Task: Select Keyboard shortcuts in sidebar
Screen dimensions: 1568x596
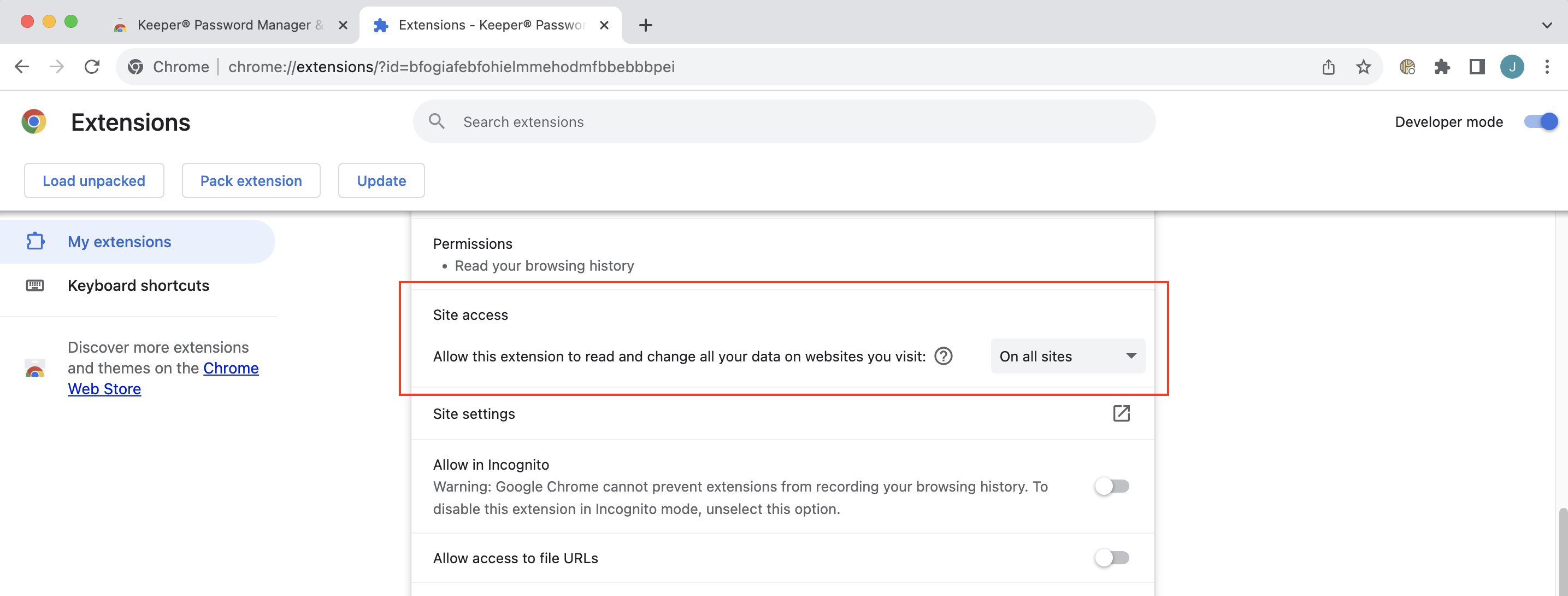Action: [138, 285]
